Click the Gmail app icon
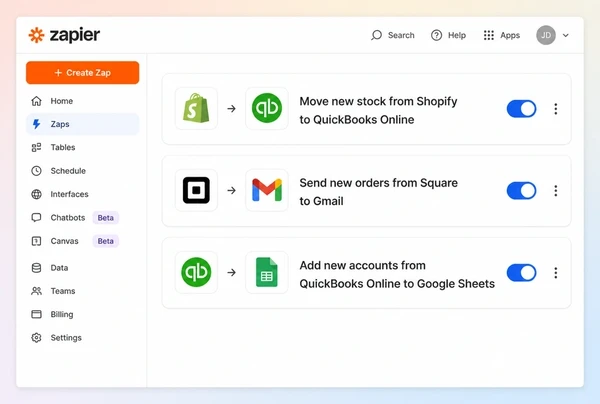 click(267, 190)
